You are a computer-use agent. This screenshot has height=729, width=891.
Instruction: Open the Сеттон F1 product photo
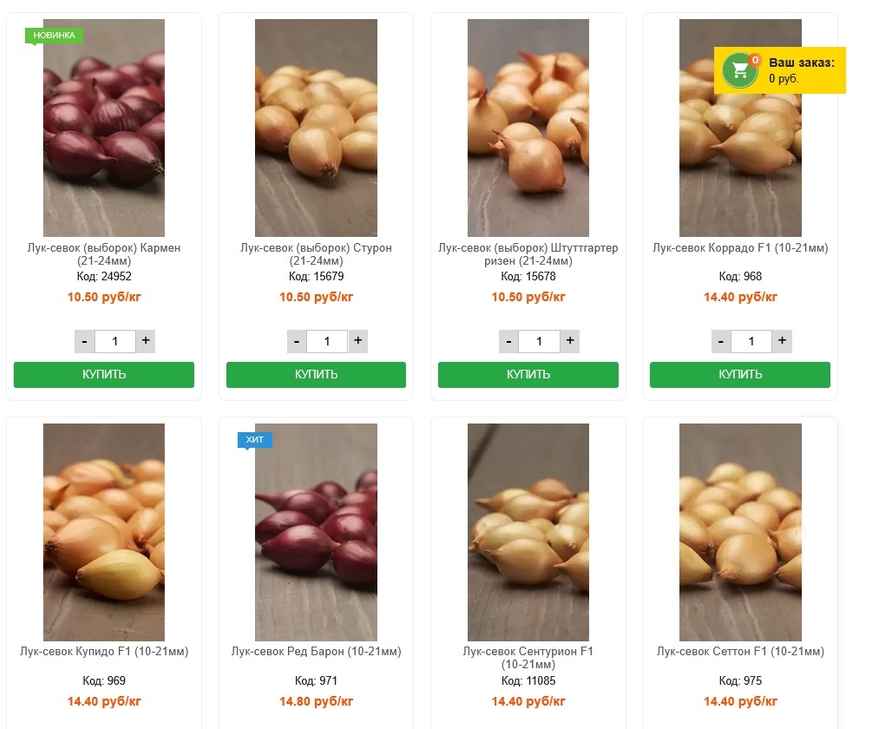740,532
